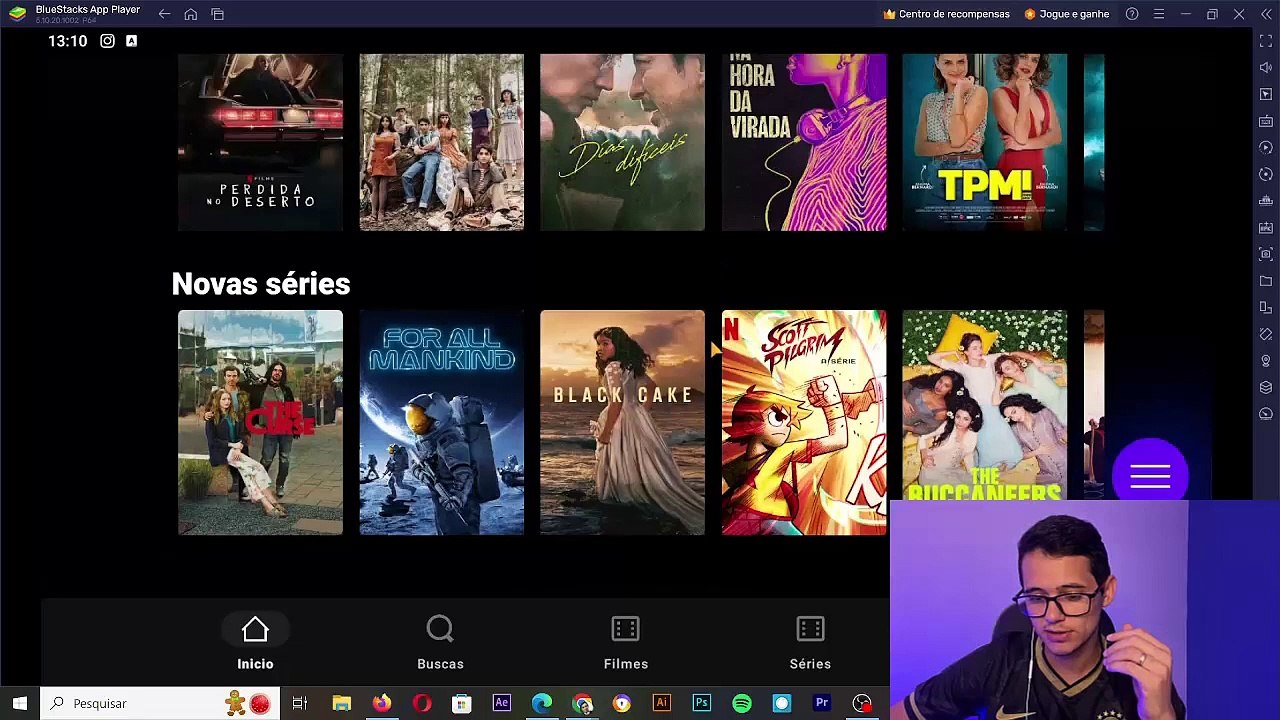
Task: Open keyboard controls in BlueStacks sidebar
Action: pos(1266,121)
